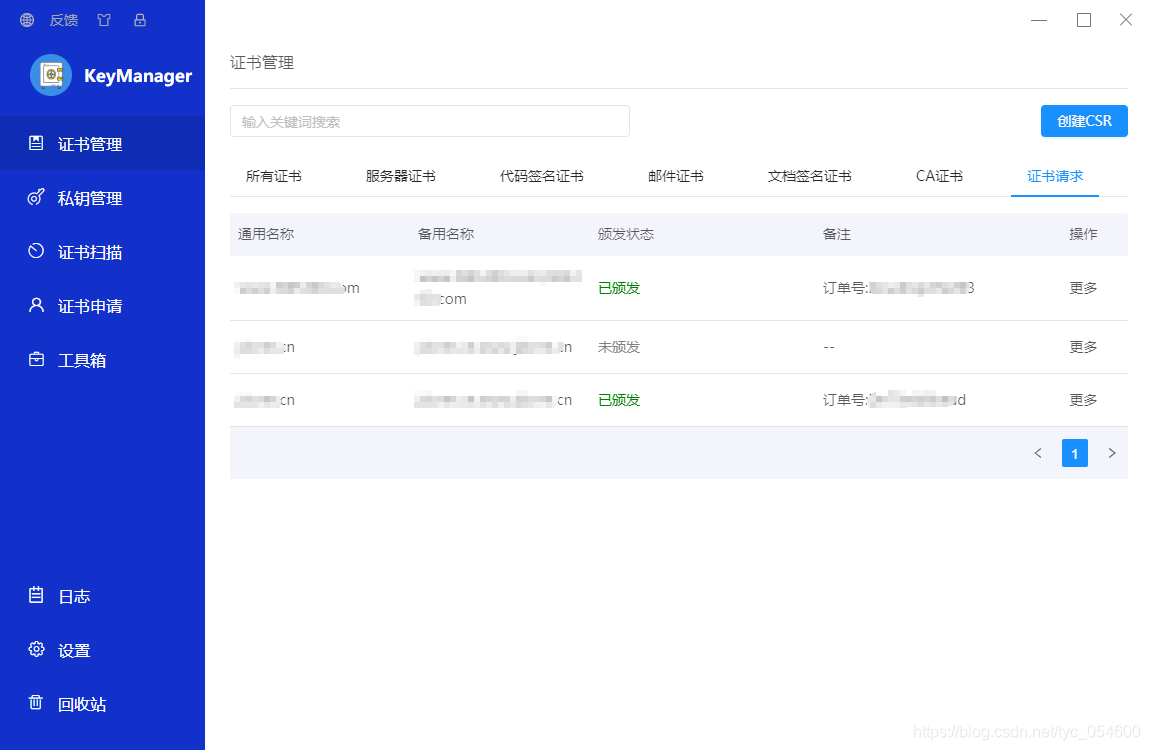This screenshot has height=750, width=1150.
Task: Open the theme t-shirt icon
Action: [104, 19]
